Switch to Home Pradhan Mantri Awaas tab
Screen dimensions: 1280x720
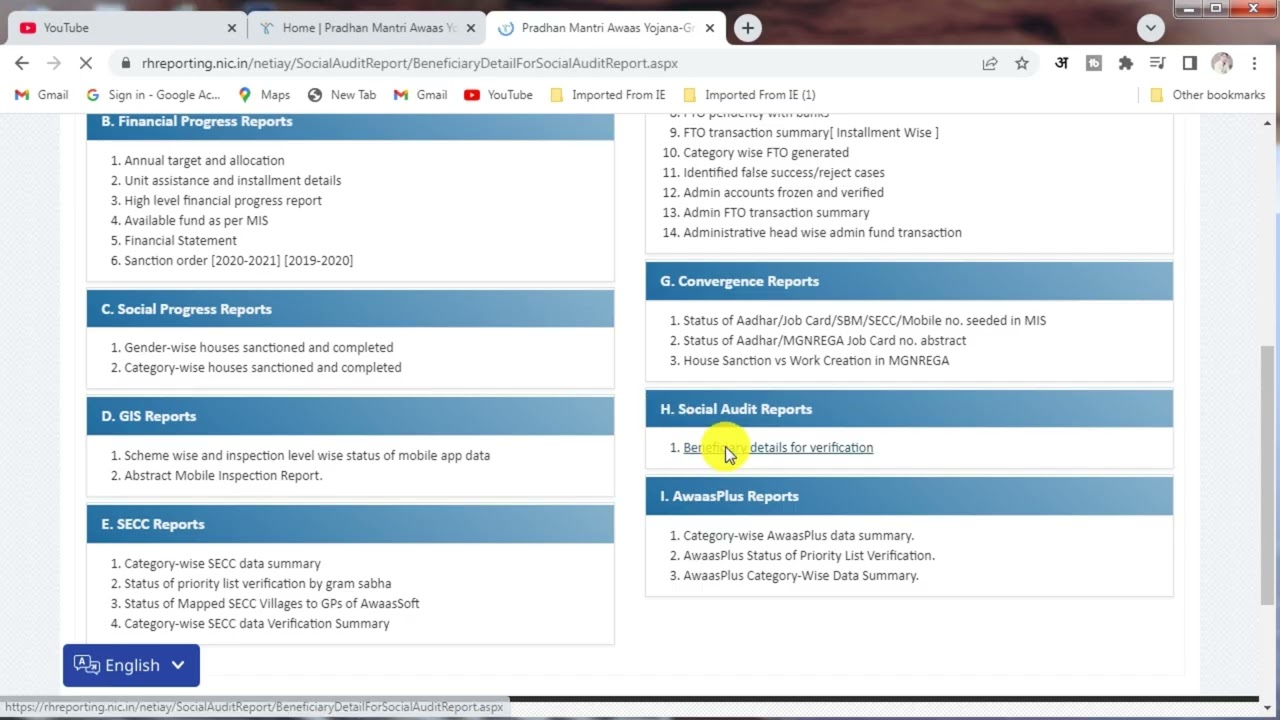coord(366,28)
